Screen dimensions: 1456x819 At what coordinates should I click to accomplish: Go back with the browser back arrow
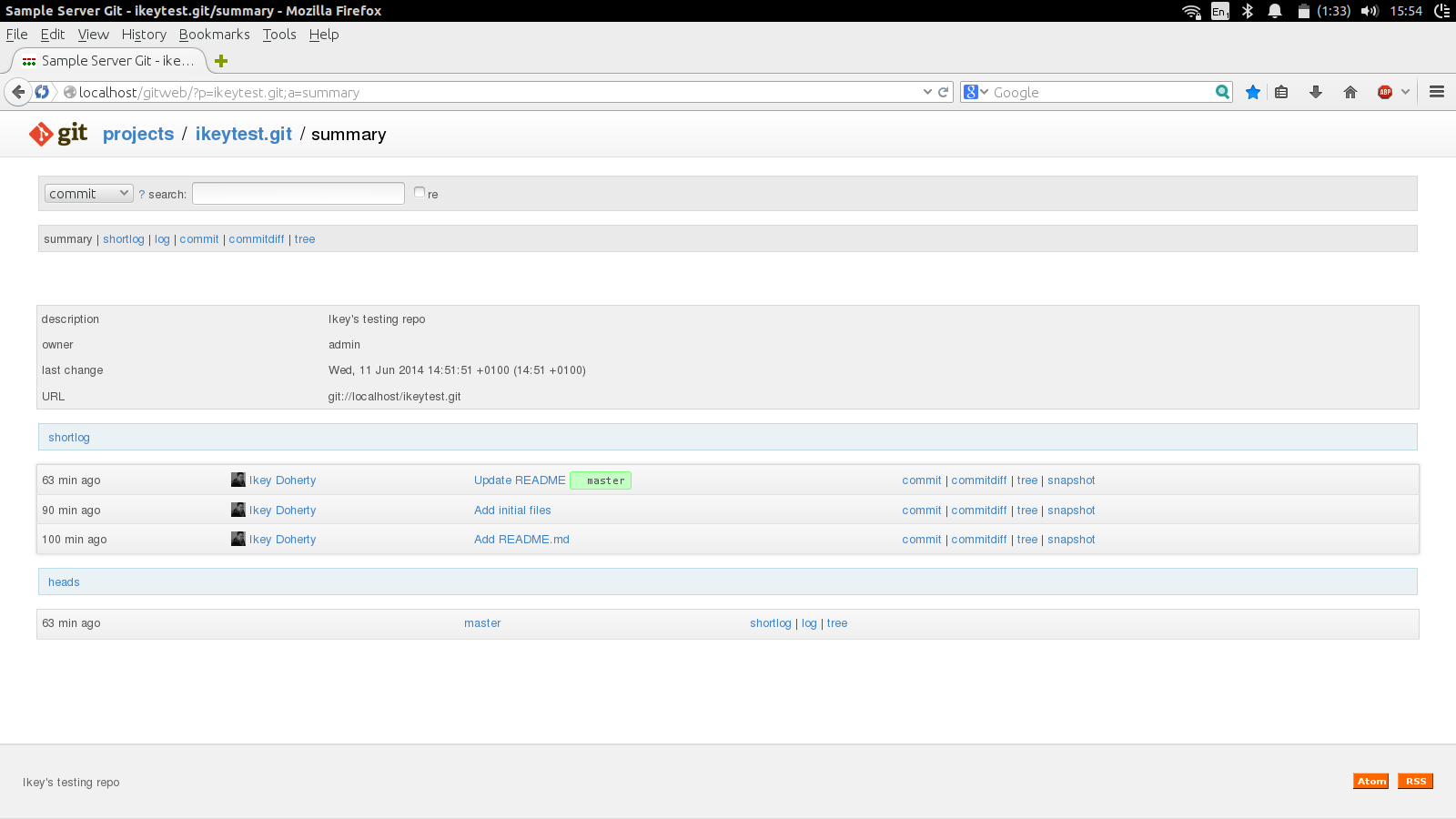pyautogui.click(x=18, y=92)
